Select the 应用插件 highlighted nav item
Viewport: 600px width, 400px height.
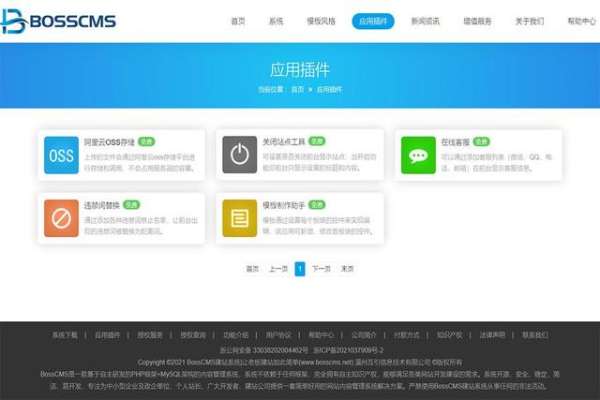tap(373, 21)
